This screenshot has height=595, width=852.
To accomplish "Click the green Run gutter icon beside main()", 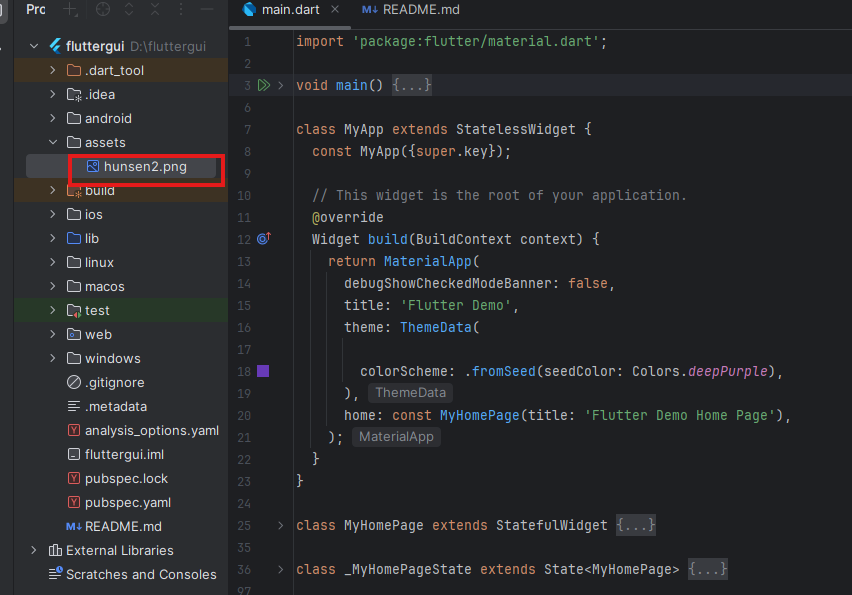I will tap(263, 86).
